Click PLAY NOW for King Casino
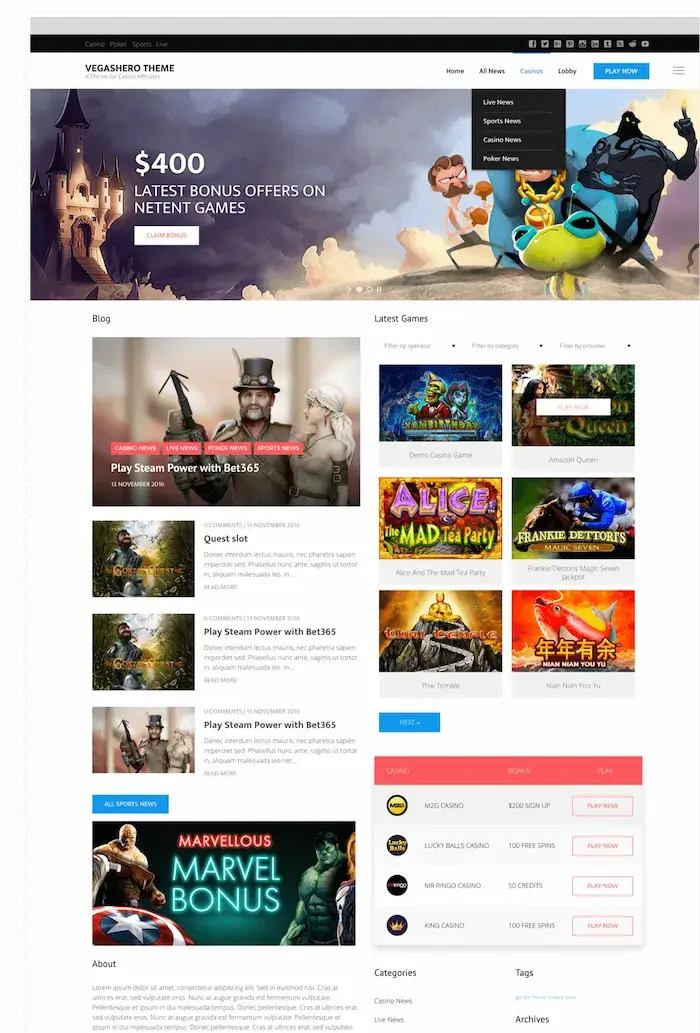The width and height of the screenshot is (700, 1033). (603, 926)
